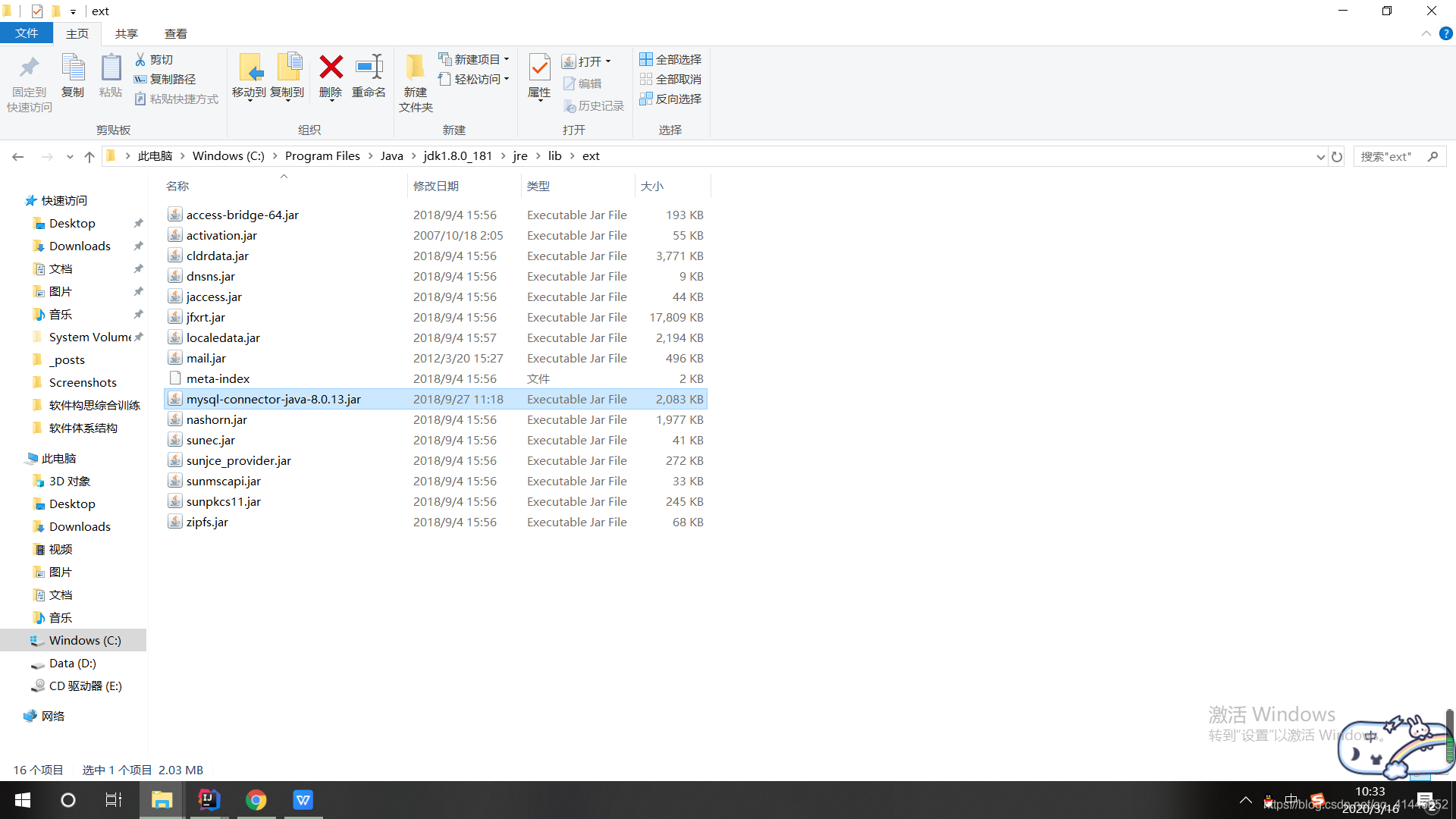Click the refresh button beside the address bar
Screen dimensions: 1456x819
1337,156
